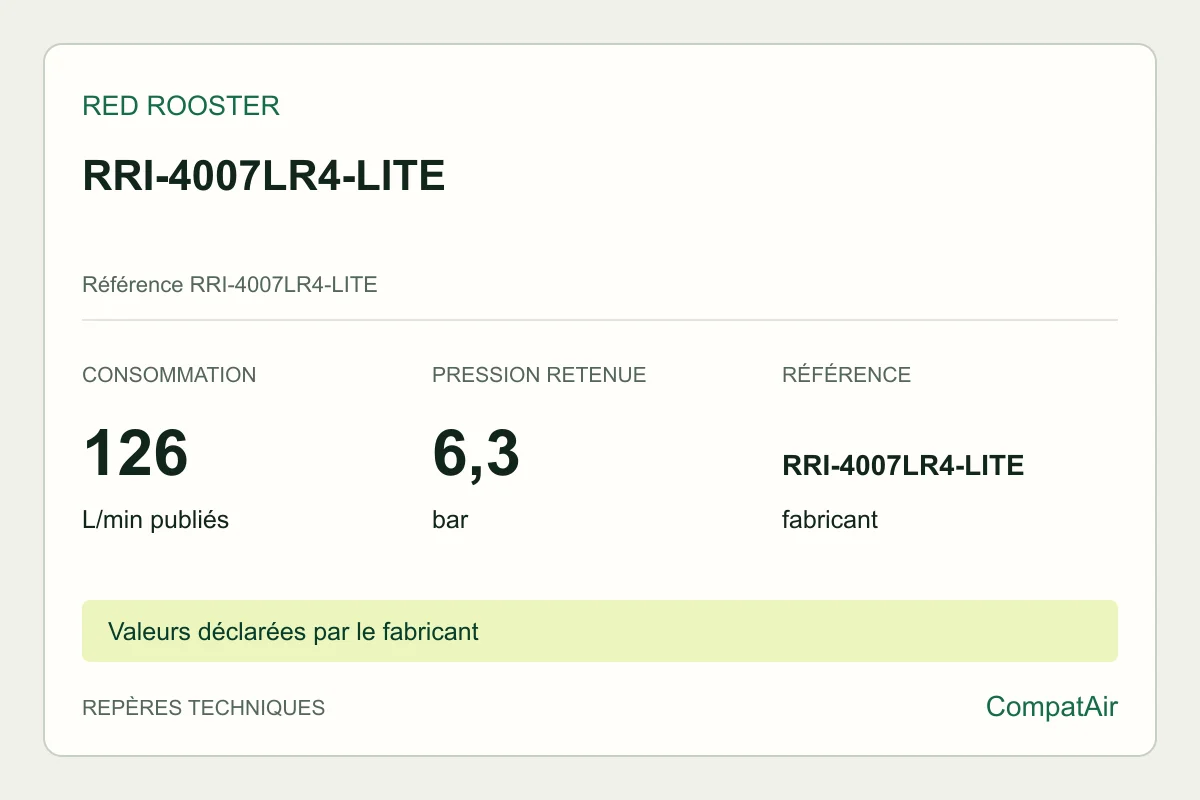Click the RÉFÉRENCE column label

pyautogui.click(x=846, y=375)
